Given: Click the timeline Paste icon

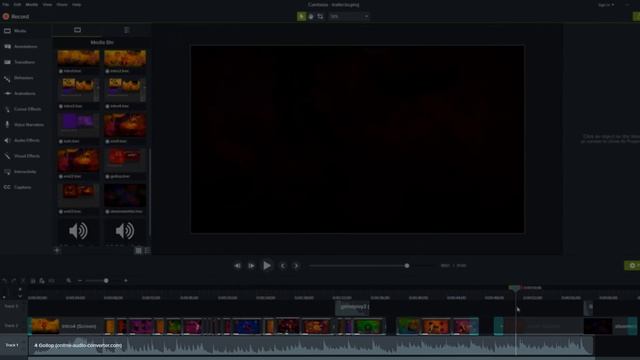Looking at the screenshot, I should [x=42, y=281].
